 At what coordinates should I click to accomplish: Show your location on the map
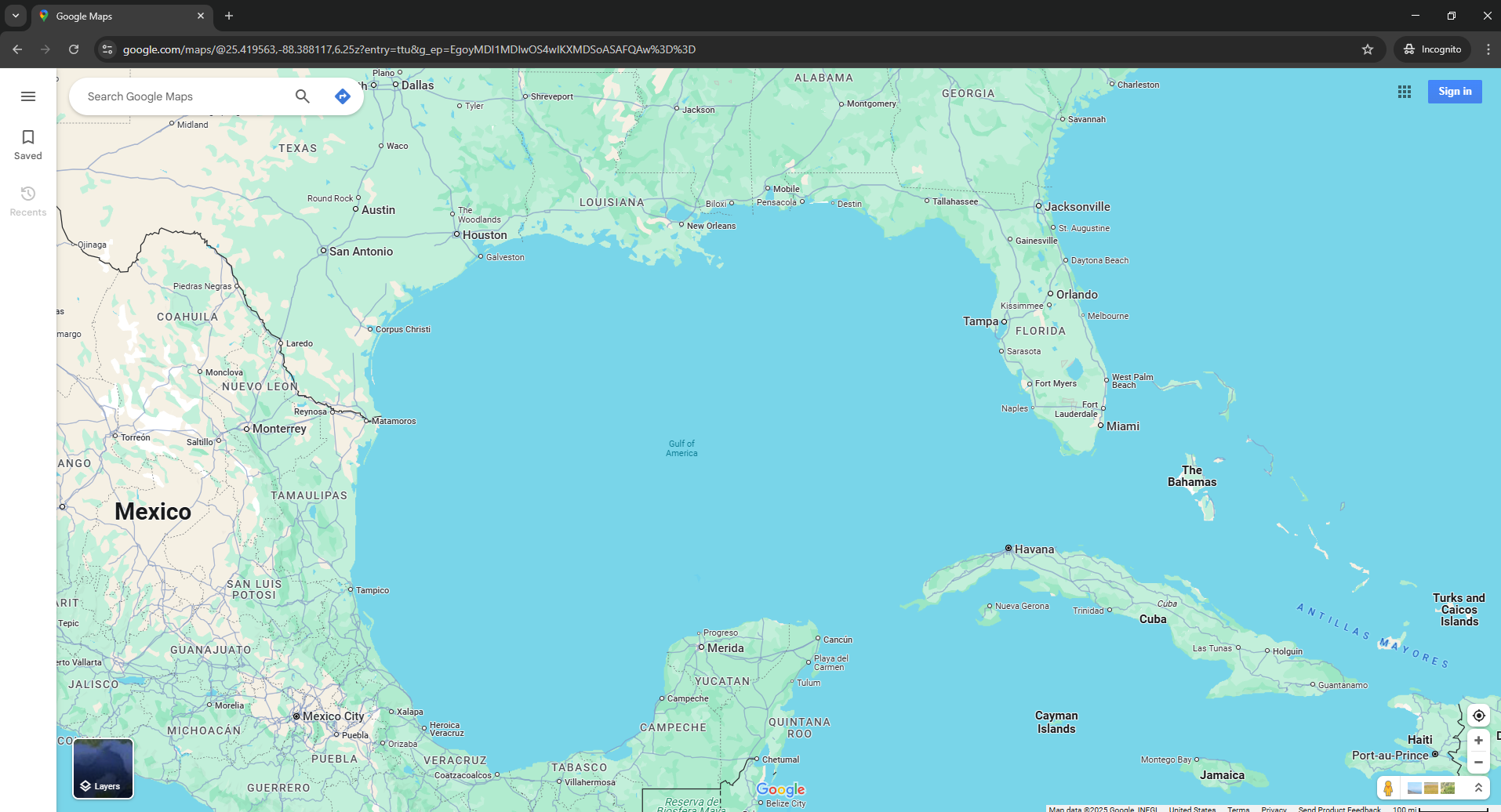coord(1478,716)
